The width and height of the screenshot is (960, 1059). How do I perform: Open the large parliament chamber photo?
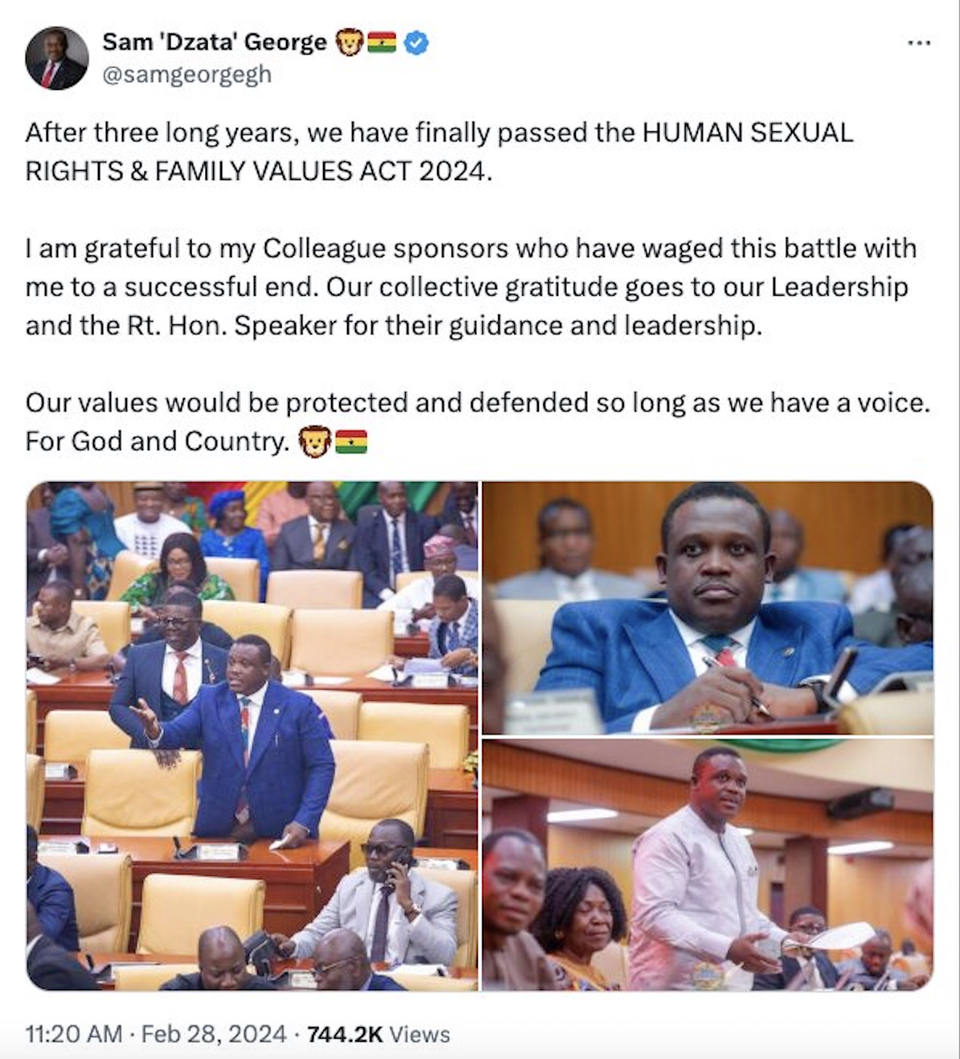pos(252,735)
